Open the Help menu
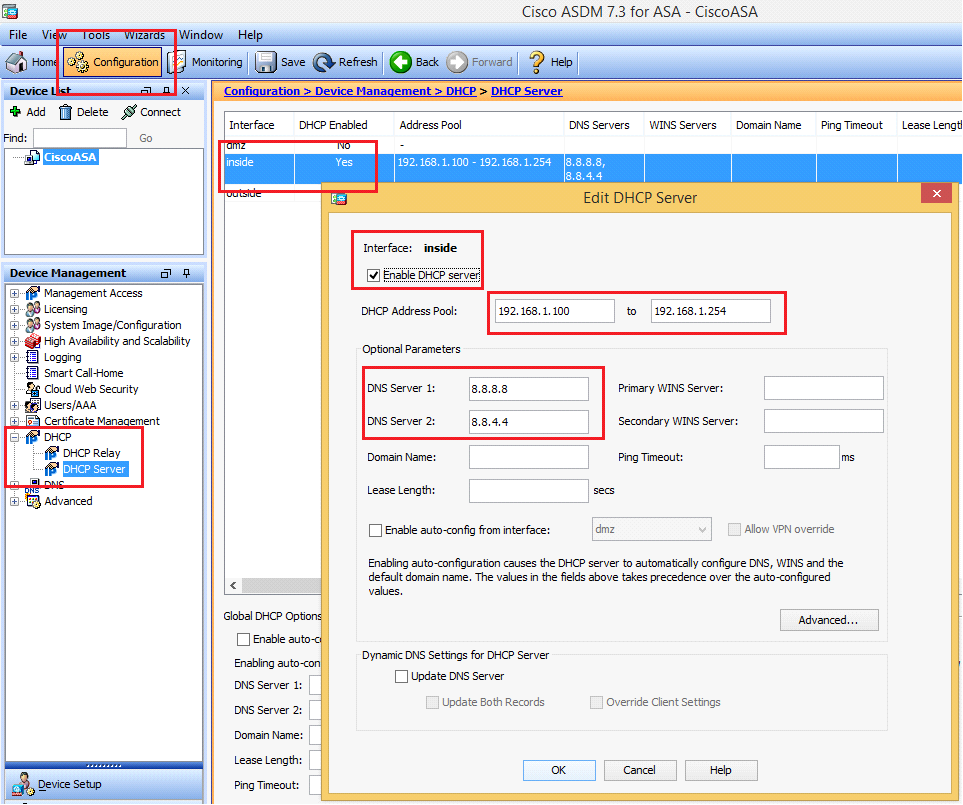The width and height of the screenshot is (963, 805). coord(250,35)
